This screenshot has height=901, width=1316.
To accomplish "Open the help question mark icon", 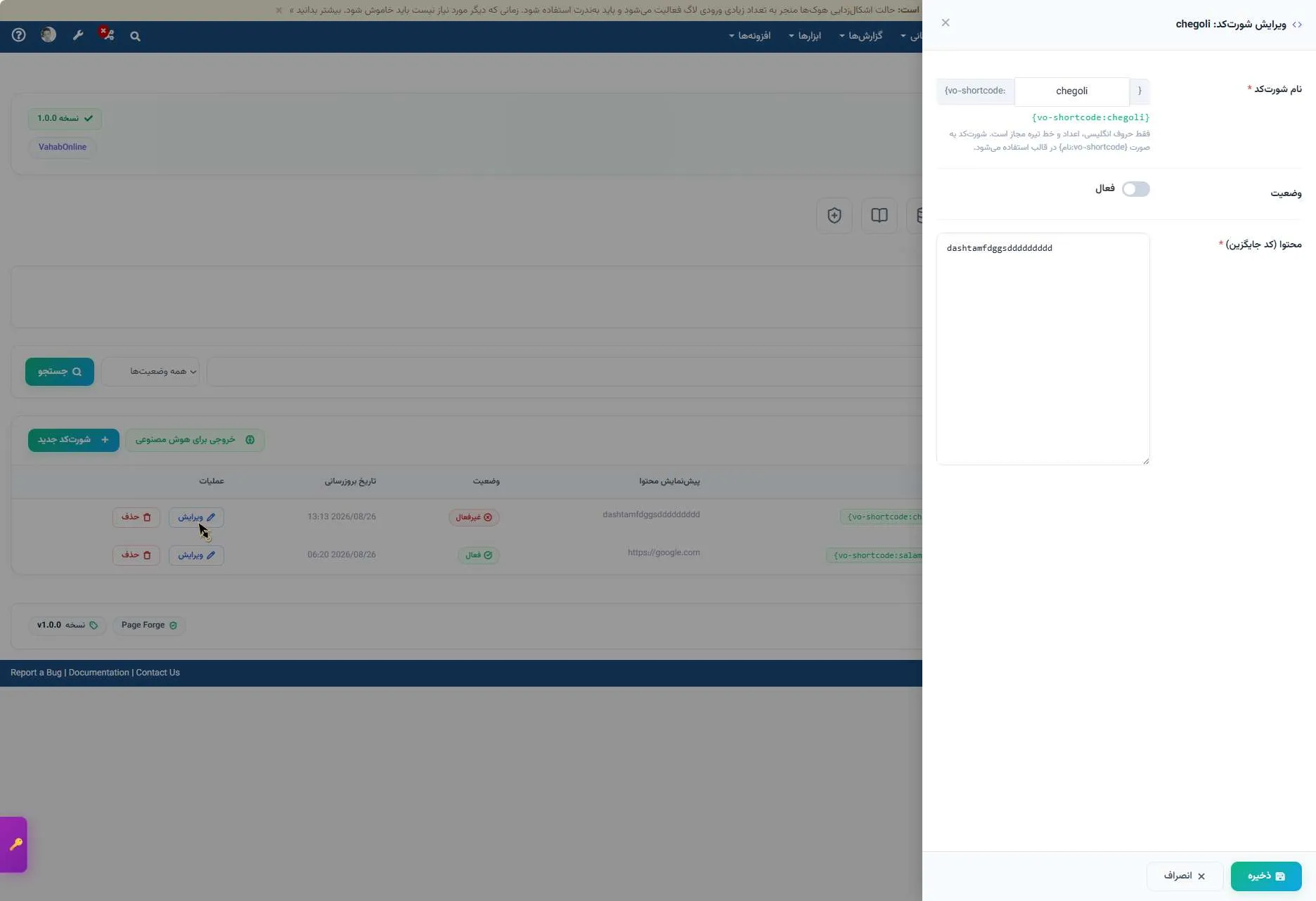I will 19,35.
